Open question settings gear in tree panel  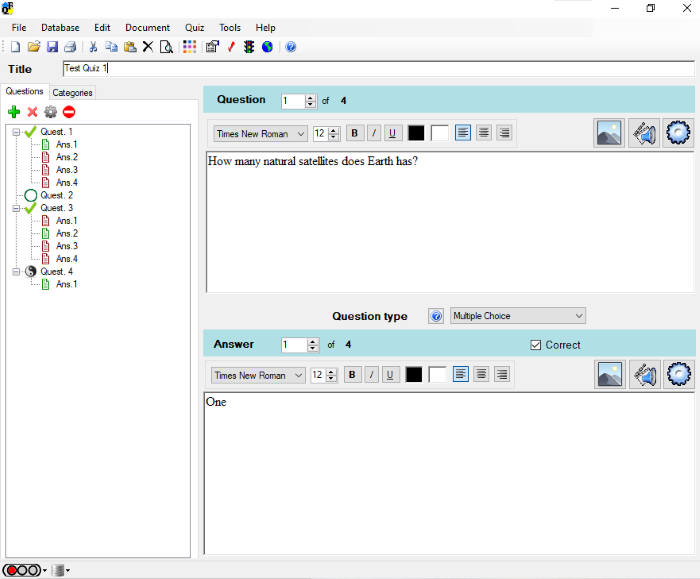[50, 112]
